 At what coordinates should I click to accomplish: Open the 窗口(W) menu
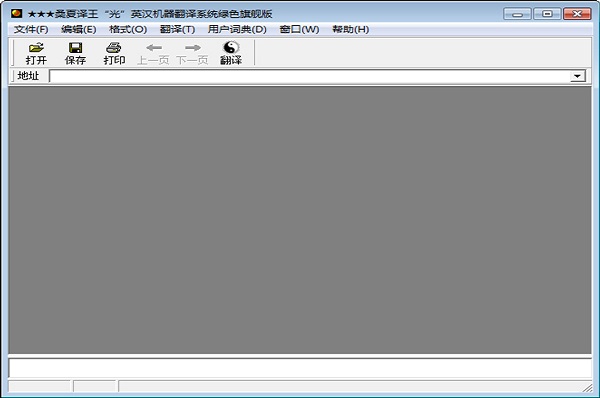tap(299, 29)
